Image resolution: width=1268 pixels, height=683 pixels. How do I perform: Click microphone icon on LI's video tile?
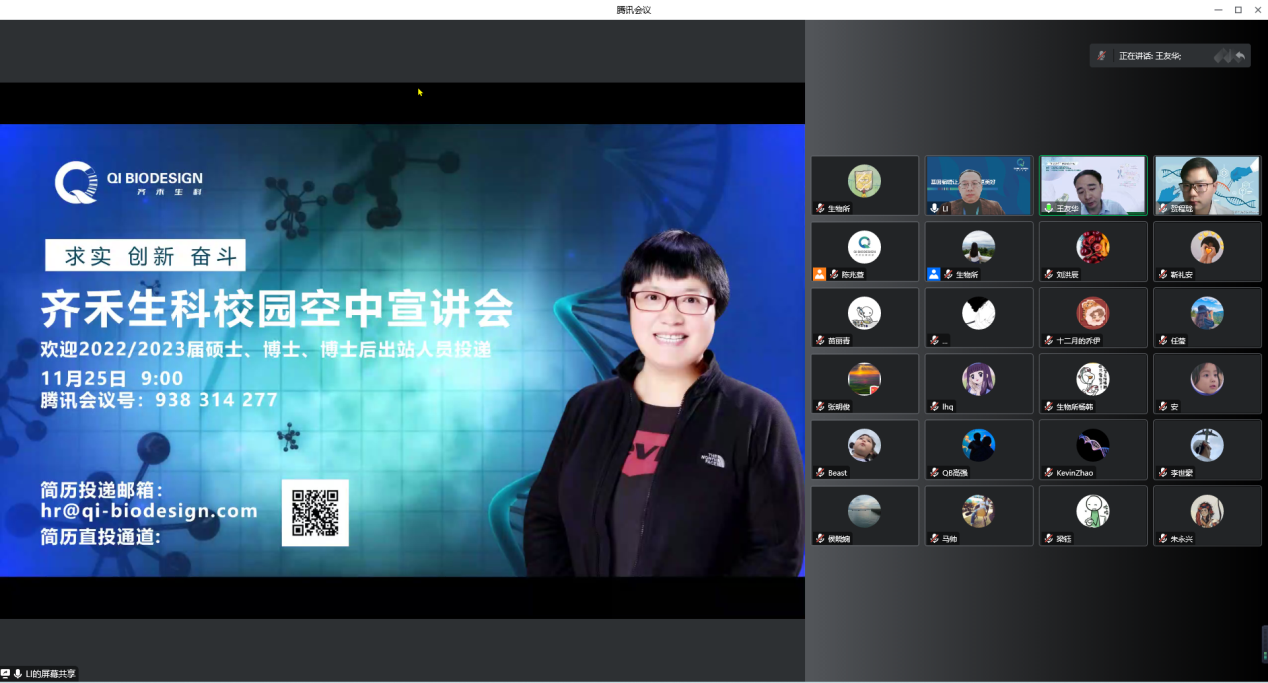coord(934,208)
